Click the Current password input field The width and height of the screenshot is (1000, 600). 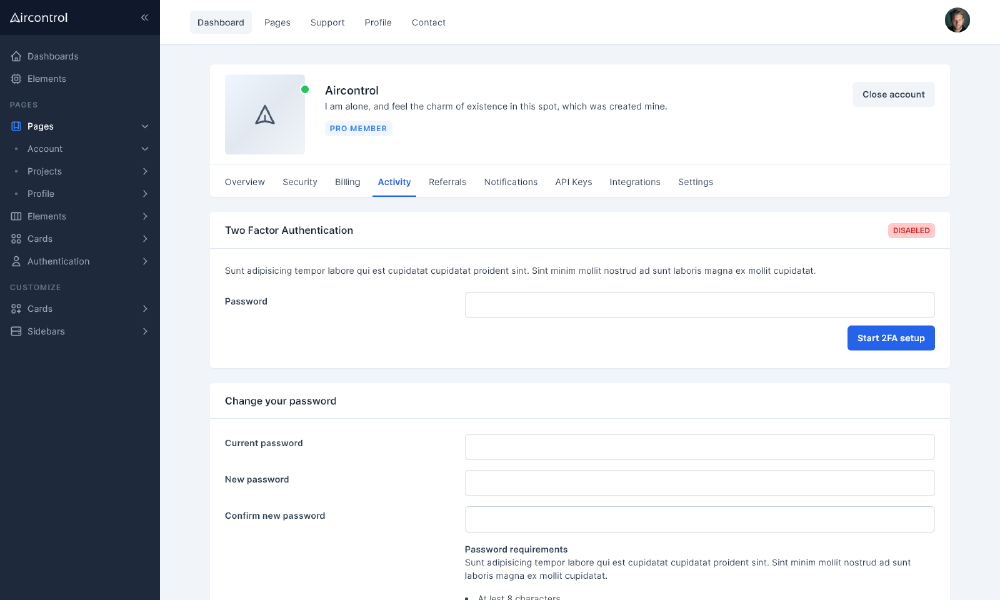699,446
